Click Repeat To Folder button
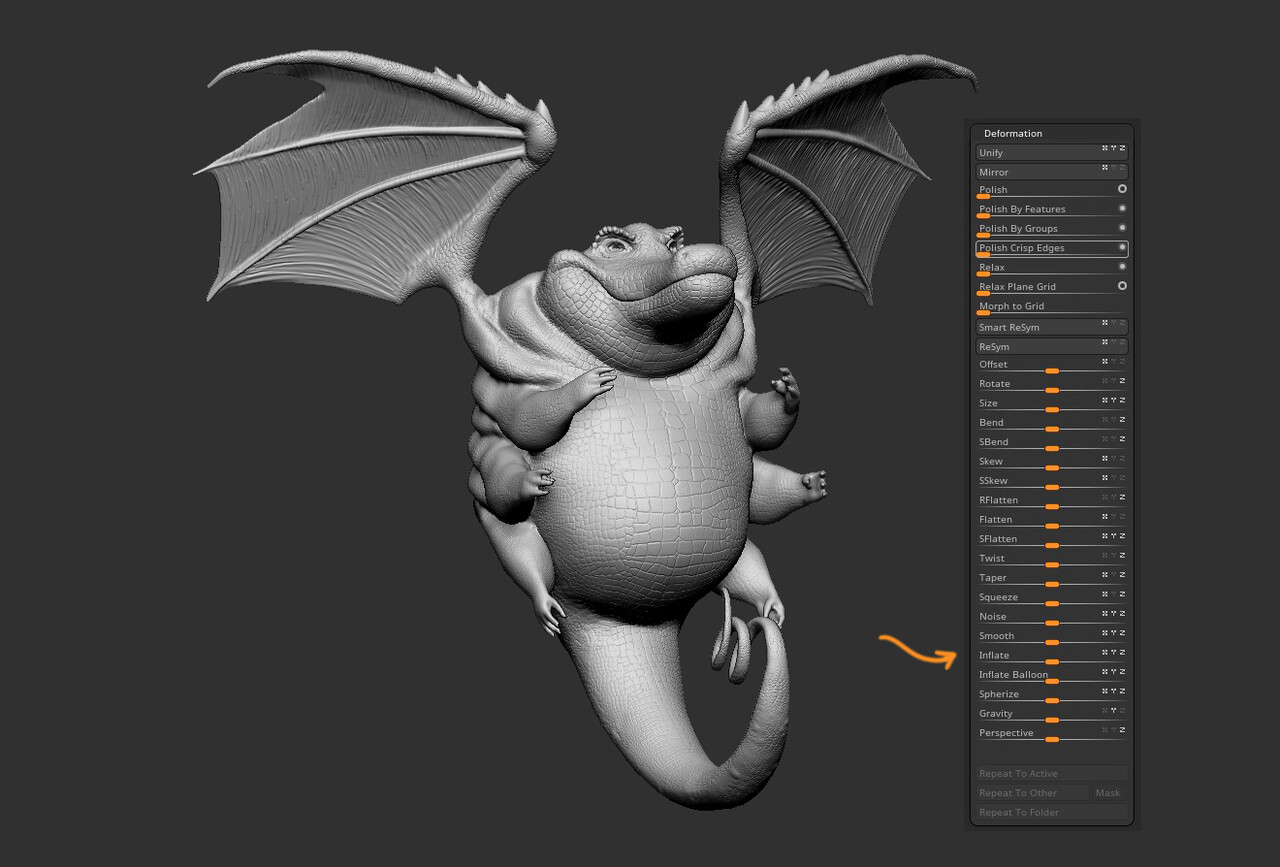 (1052, 812)
